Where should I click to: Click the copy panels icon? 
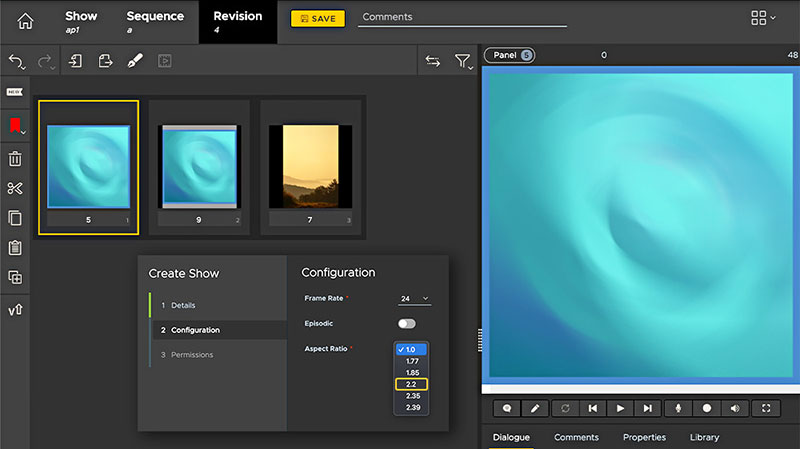click(x=15, y=218)
